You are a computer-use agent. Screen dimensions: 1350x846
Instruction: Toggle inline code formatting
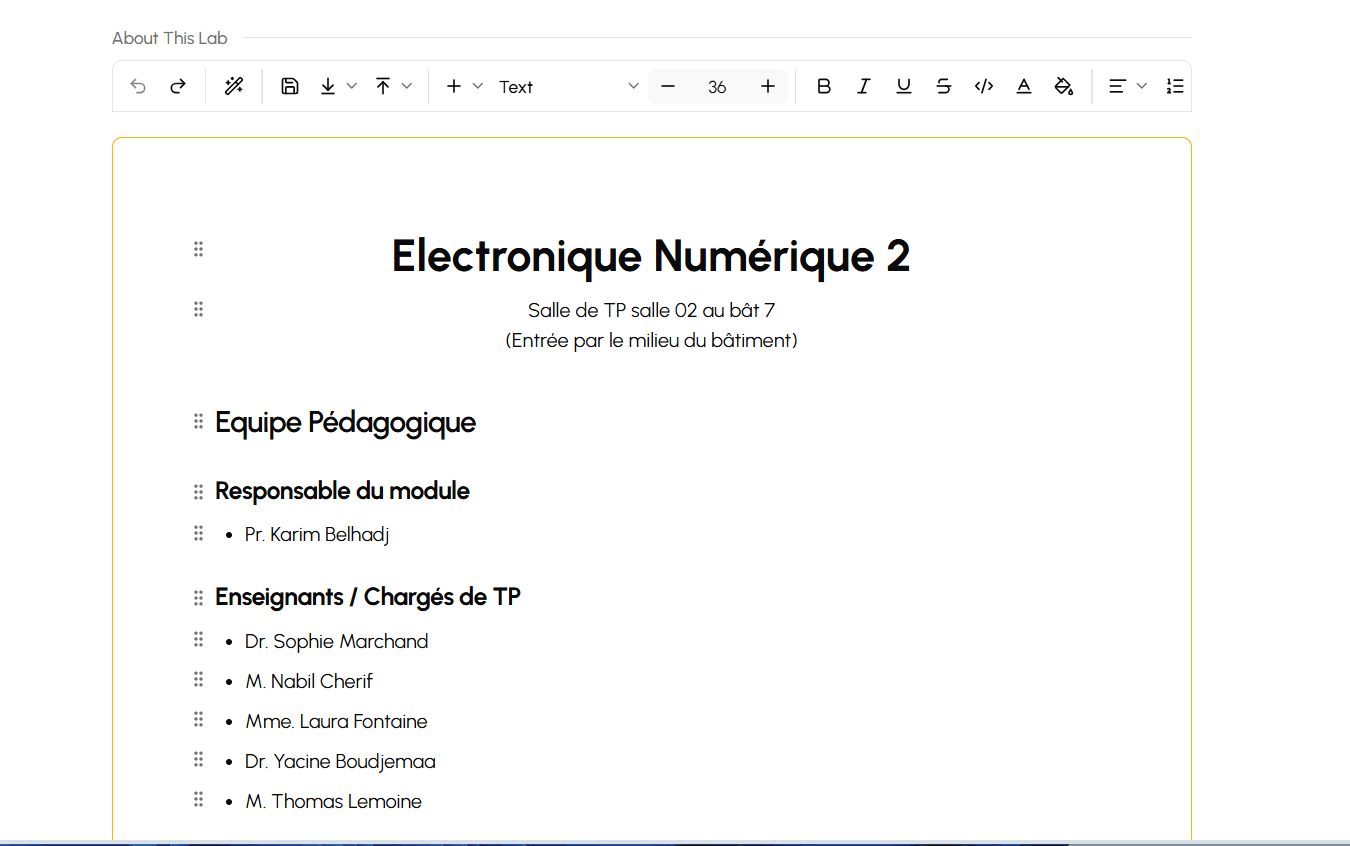click(984, 87)
